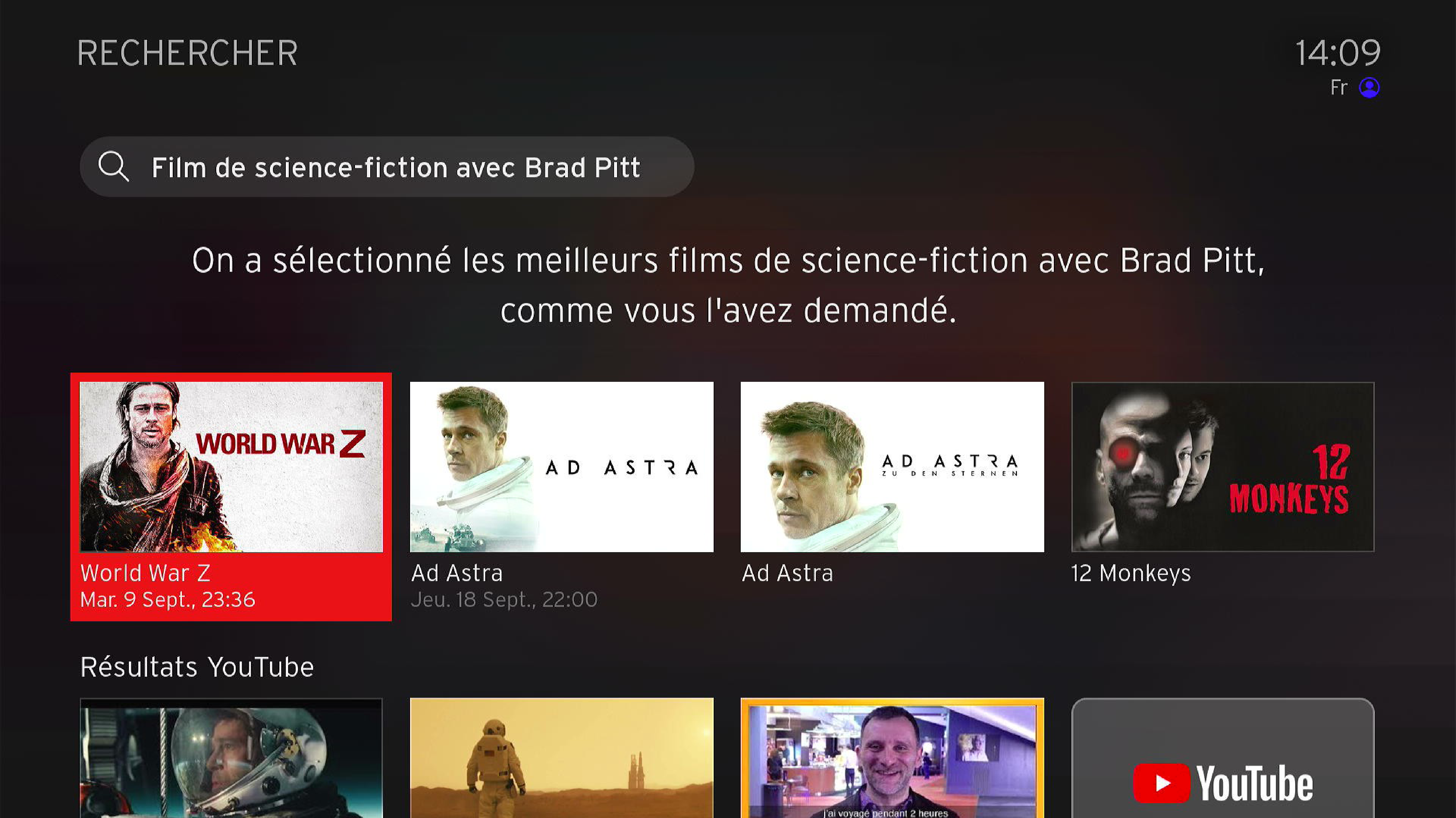
Task: Open the blue user profile icon
Action: point(1369,88)
